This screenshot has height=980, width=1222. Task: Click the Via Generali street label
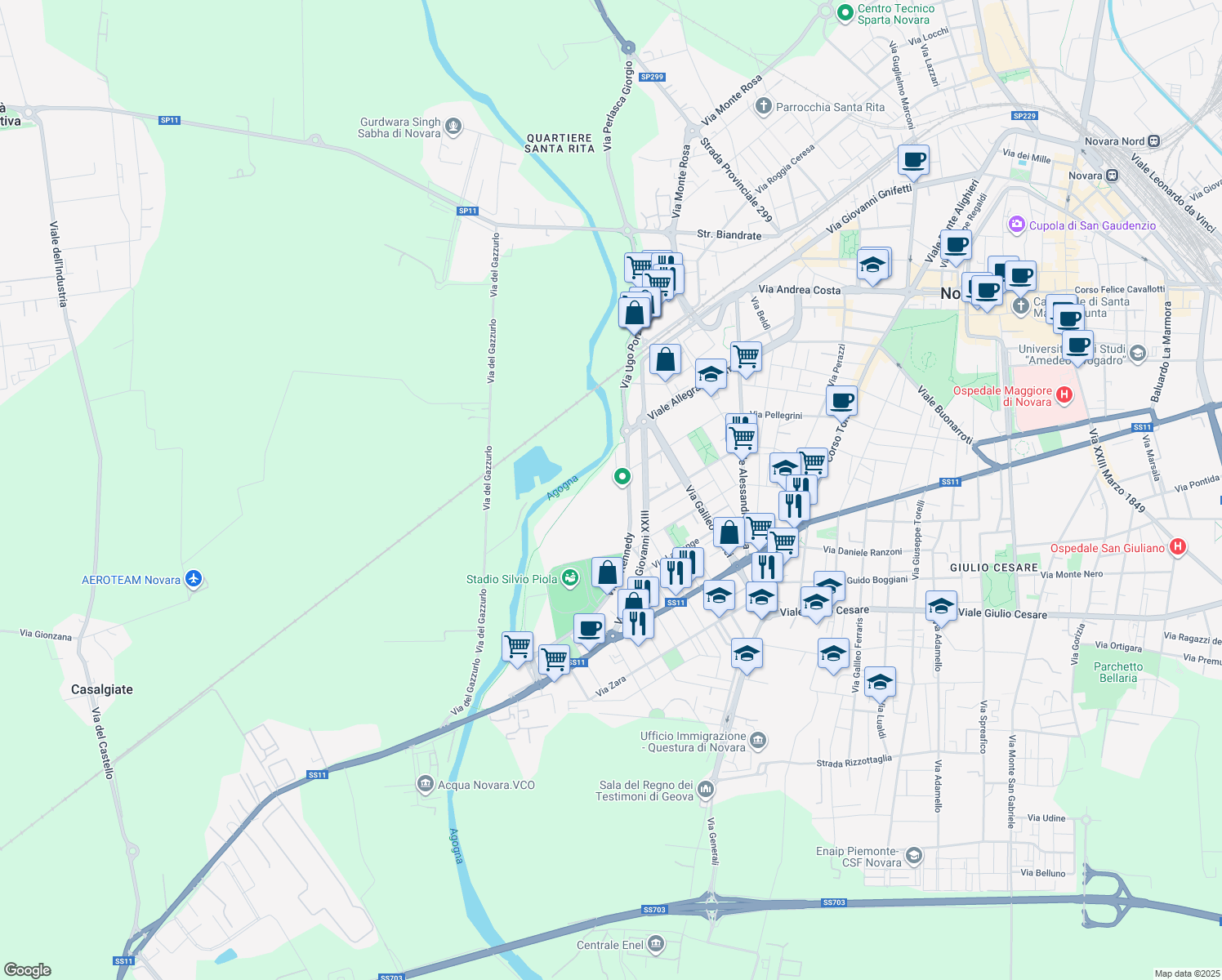(713, 841)
